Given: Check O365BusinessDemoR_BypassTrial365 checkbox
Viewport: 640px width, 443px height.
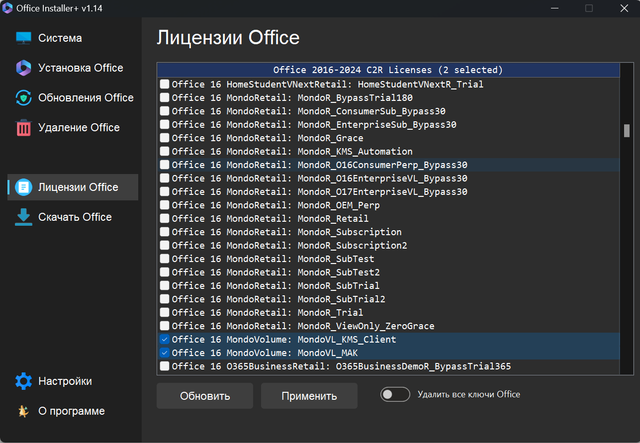Looking at the screenshot, I should (x=164, y=366).
